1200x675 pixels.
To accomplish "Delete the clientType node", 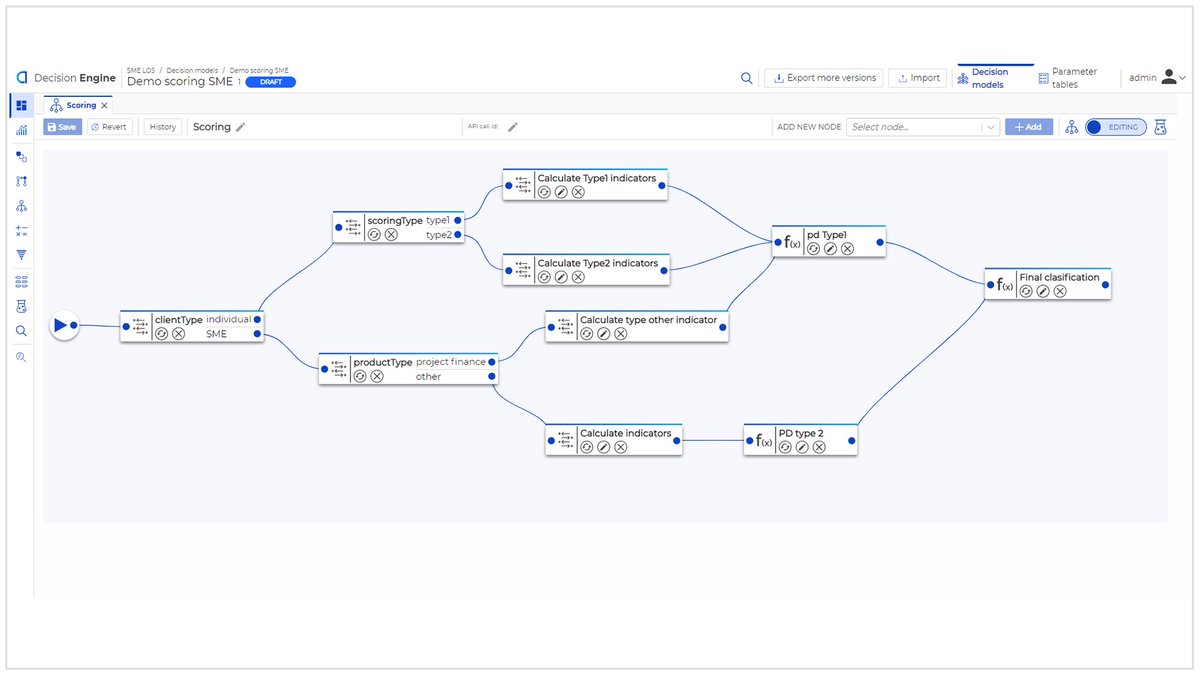I will (178, 334).
